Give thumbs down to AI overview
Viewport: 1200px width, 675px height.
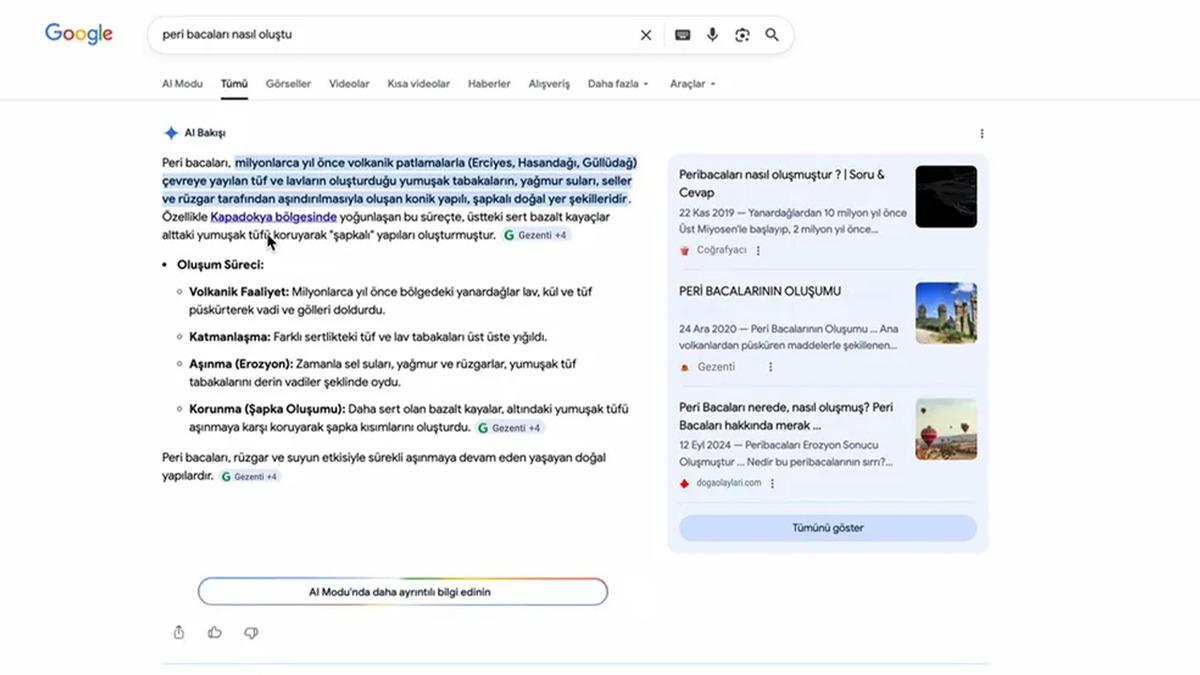click(x=251, y=632)
